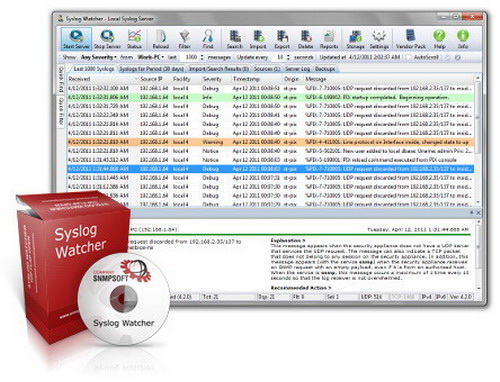Click the Import toolbar icon
This screenshot has height=382, width=500.
pos(258,39)
